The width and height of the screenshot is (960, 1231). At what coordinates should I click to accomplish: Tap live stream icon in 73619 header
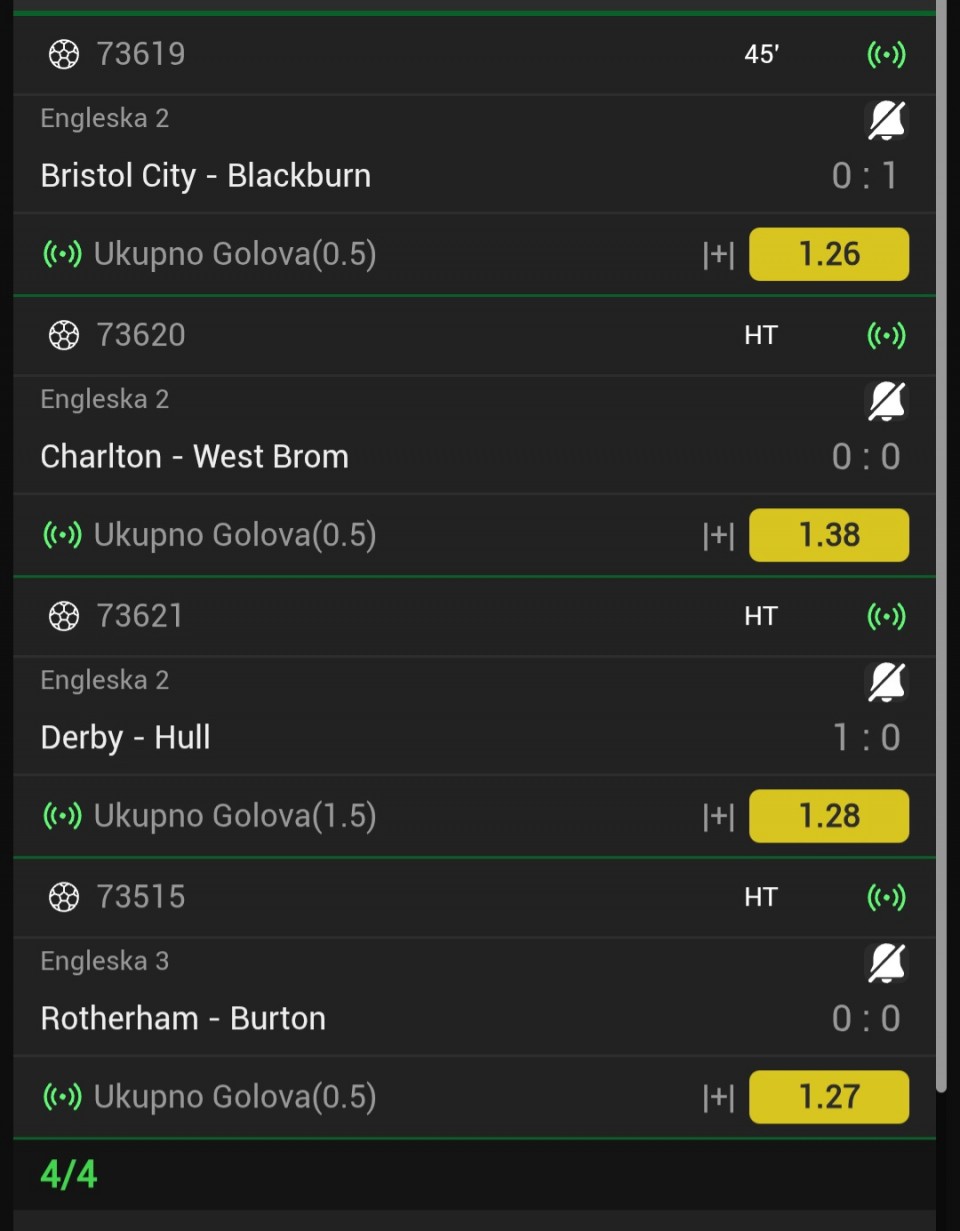point(886,54)
